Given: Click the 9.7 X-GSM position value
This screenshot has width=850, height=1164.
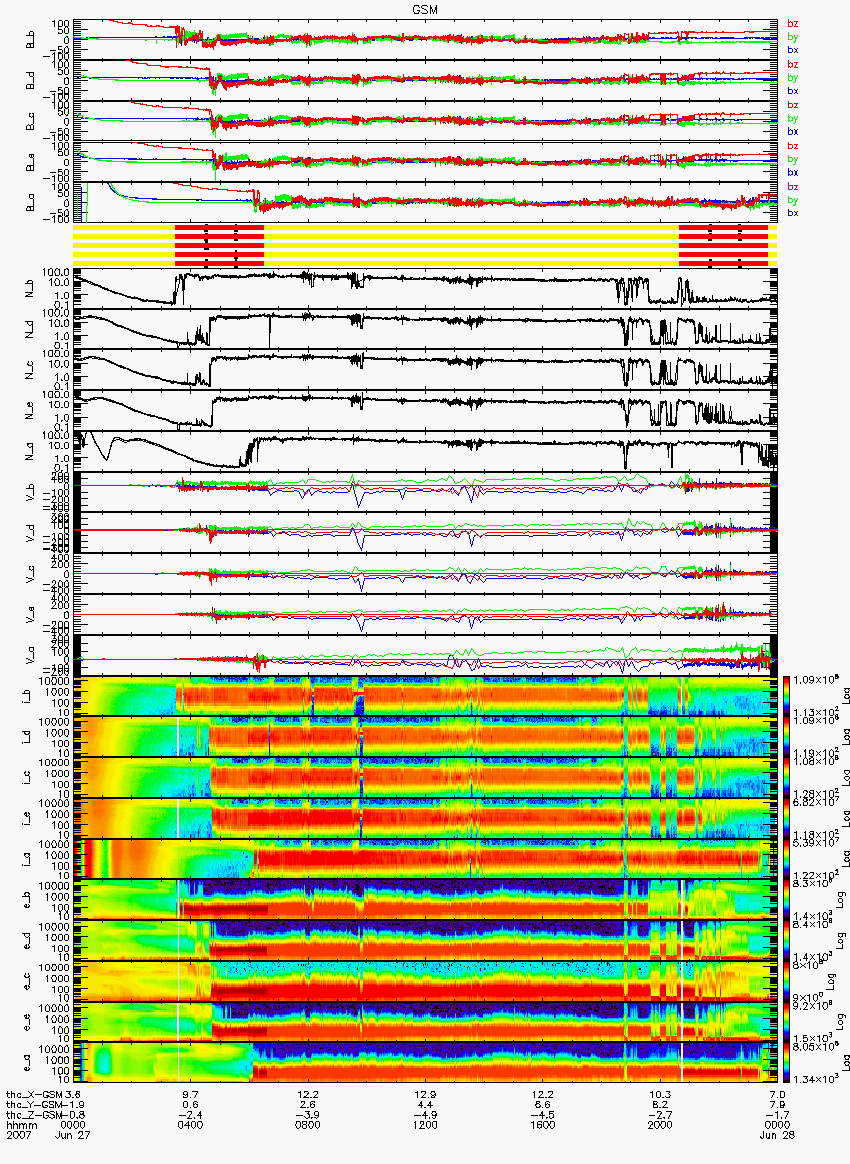Looking at the screenshot, I should pyautogui.click(x=191, y=1095).
